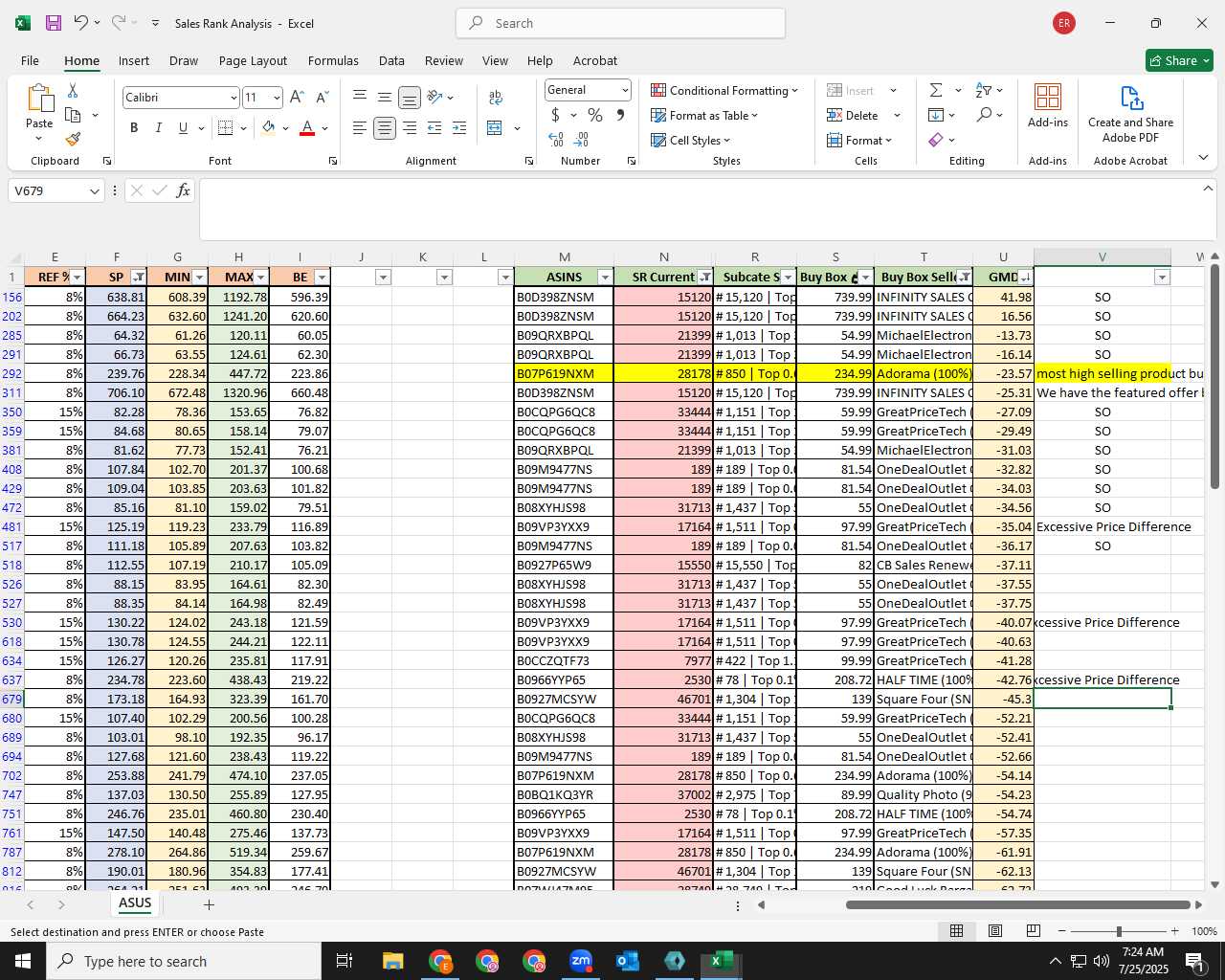Open the File menu
Screen dimensions: 1225x980
tap(30, 60)
